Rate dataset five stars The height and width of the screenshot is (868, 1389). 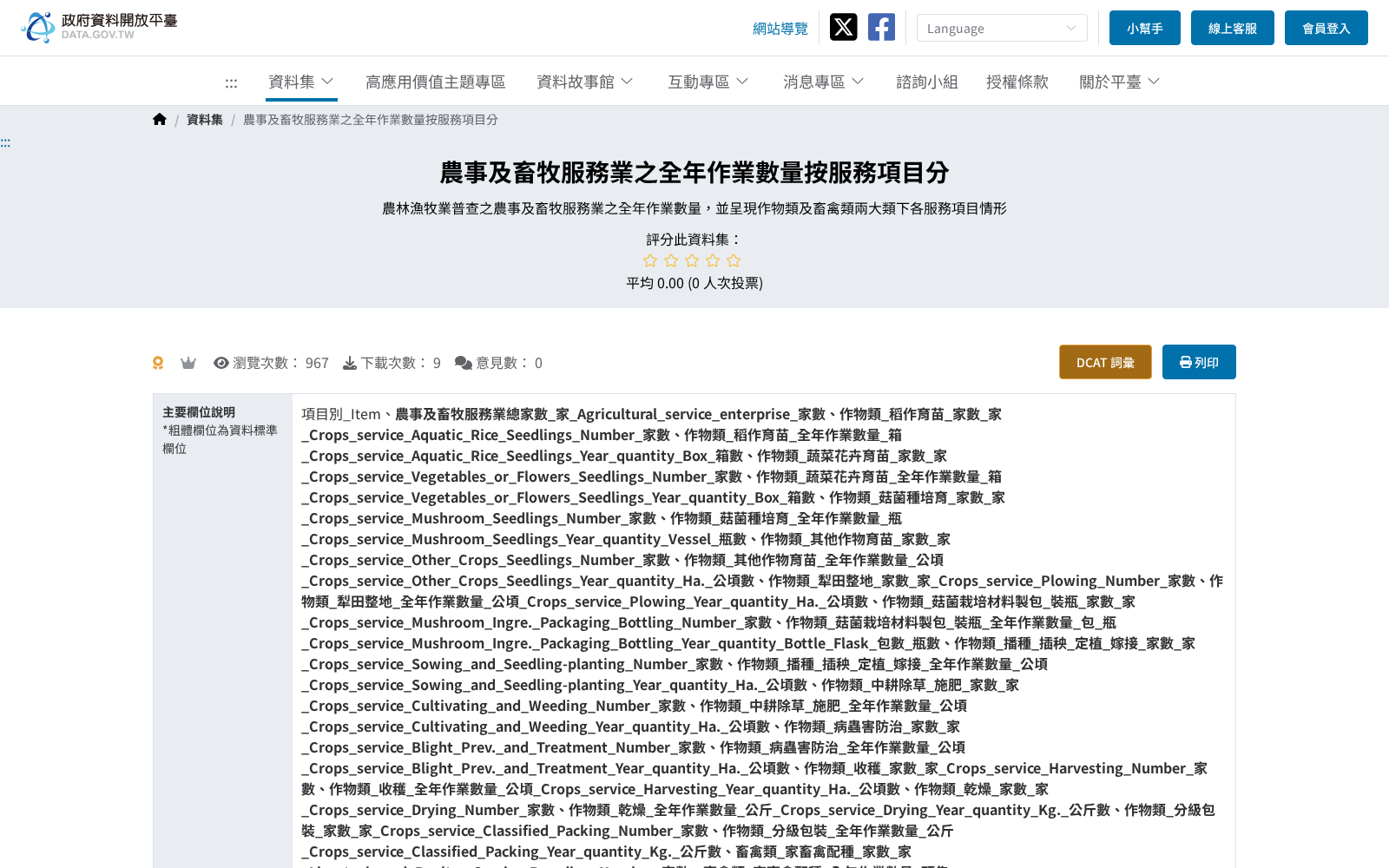[734, 260]
